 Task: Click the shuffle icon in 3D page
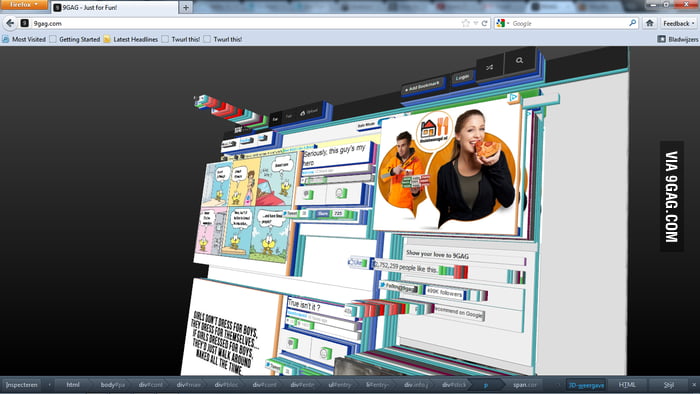click(x=489, y=67)
